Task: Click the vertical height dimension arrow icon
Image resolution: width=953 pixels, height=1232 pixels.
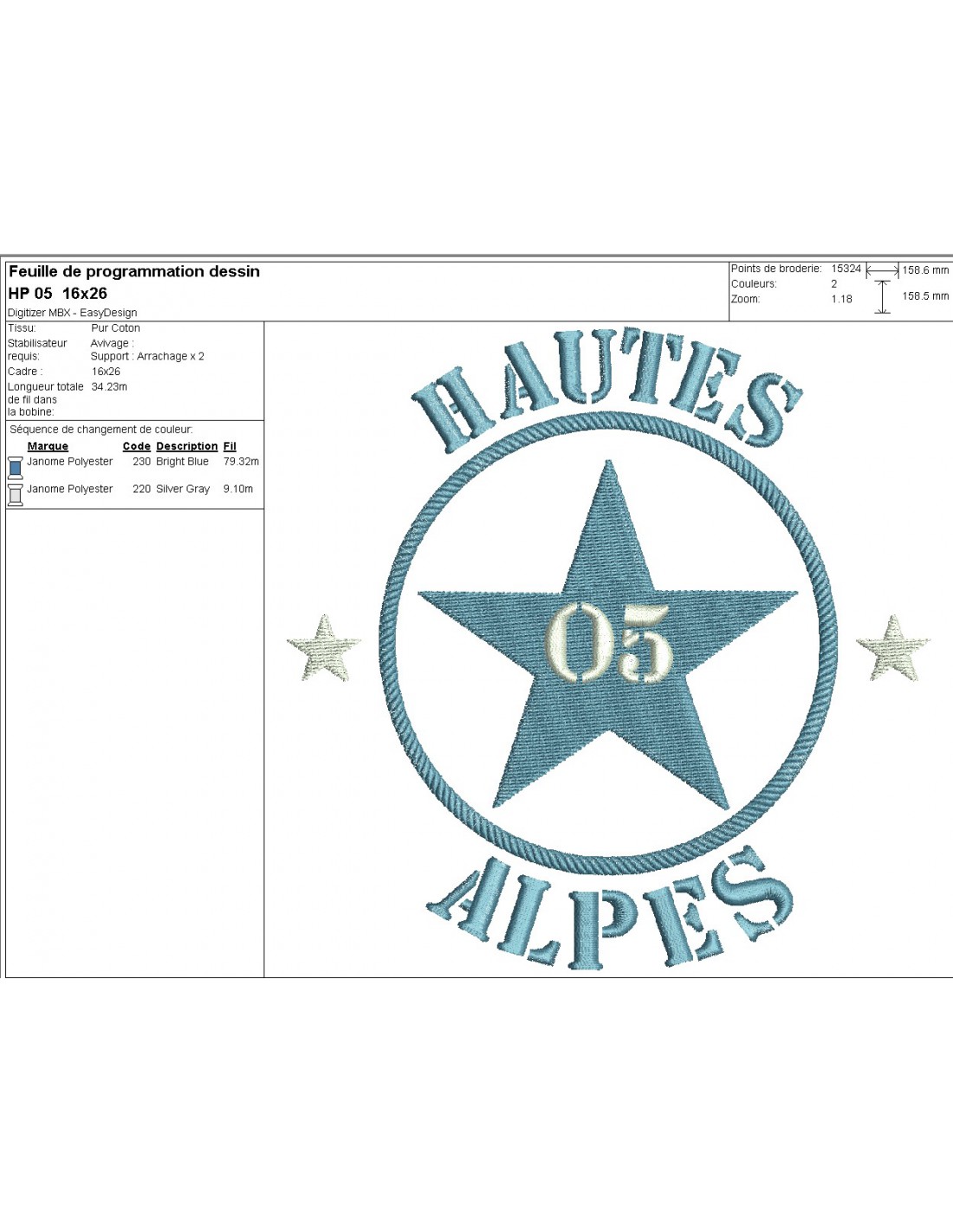Action: tap(882, 296)
